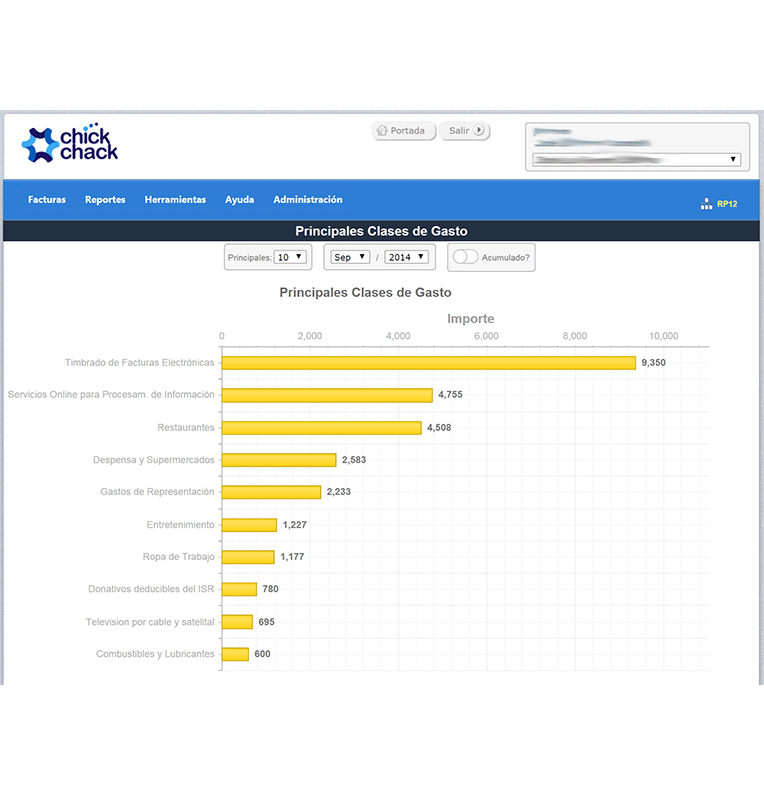764x796 pixels.
Task: Click the Despensa y Supermercados bar
Action: click(279, 460)
